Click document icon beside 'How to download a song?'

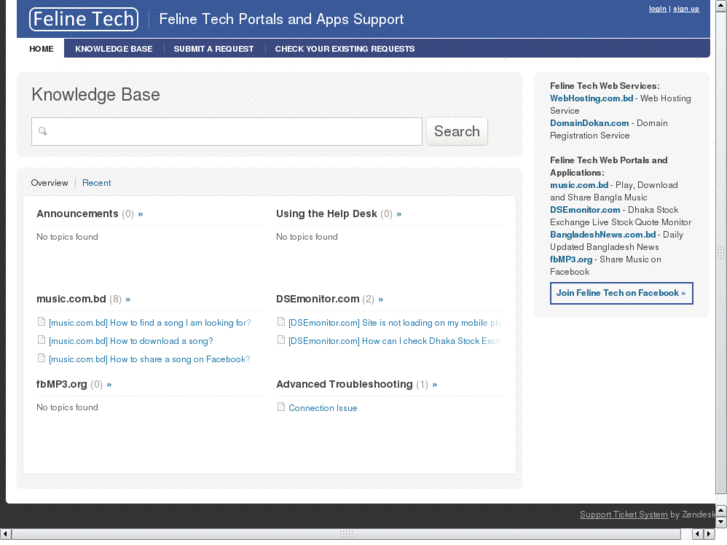click(41, 340)
